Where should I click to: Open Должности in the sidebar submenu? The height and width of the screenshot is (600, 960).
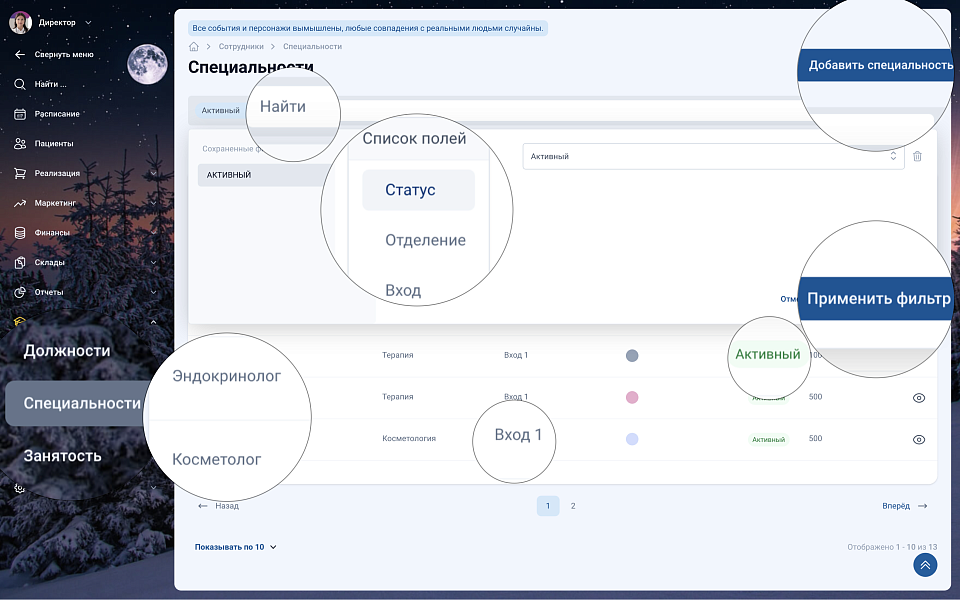click(x=67, y=351)
